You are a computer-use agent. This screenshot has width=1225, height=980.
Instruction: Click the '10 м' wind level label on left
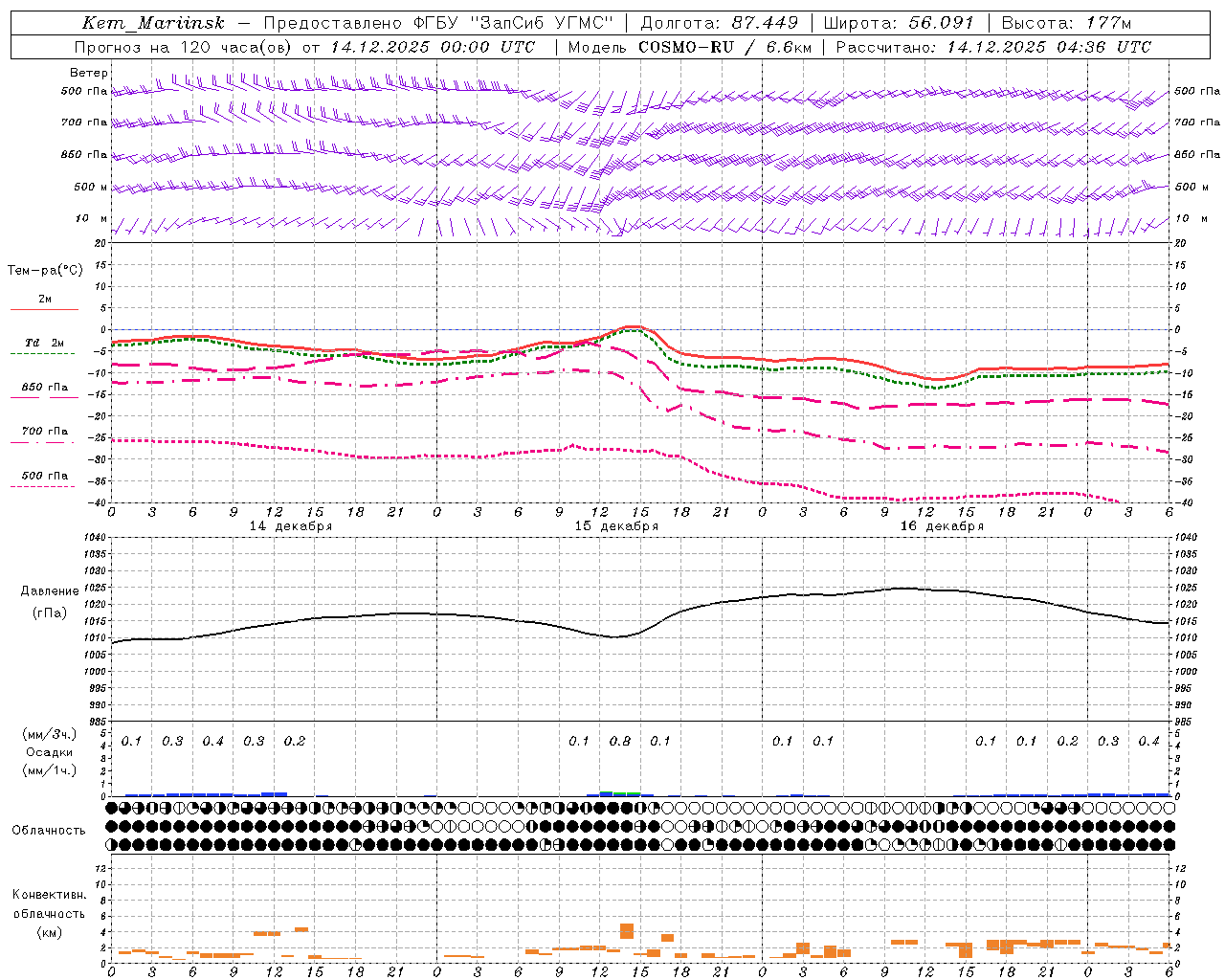(x=92, y=218)
